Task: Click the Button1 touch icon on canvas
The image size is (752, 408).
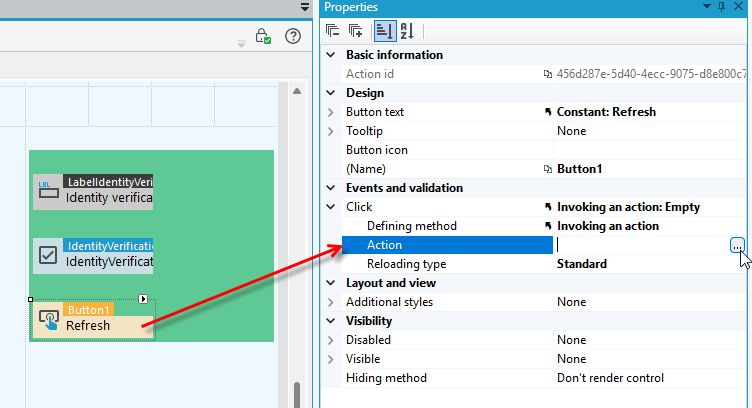Action: (48, 320)
